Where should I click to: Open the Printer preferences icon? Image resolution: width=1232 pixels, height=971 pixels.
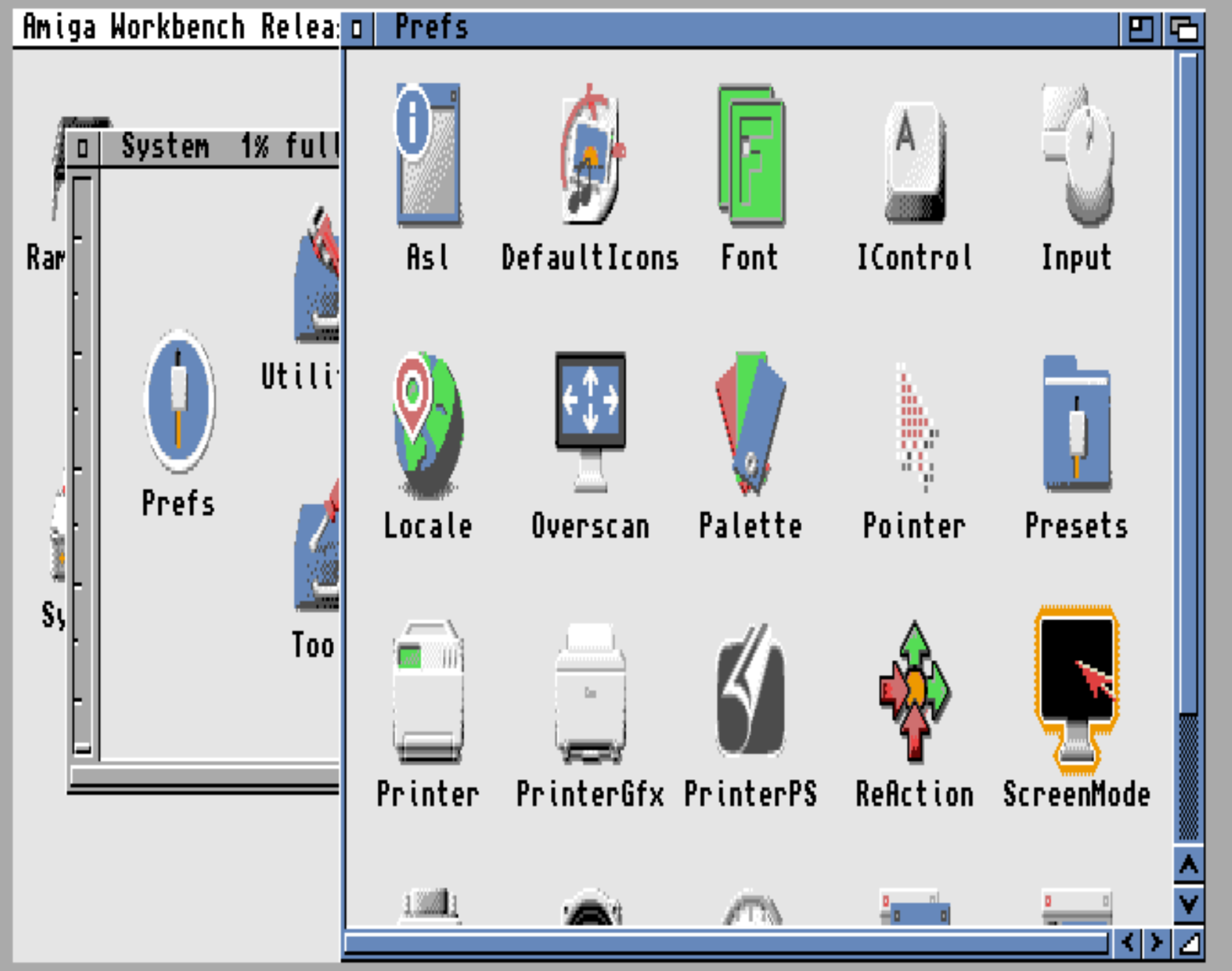tap(428, 691)
